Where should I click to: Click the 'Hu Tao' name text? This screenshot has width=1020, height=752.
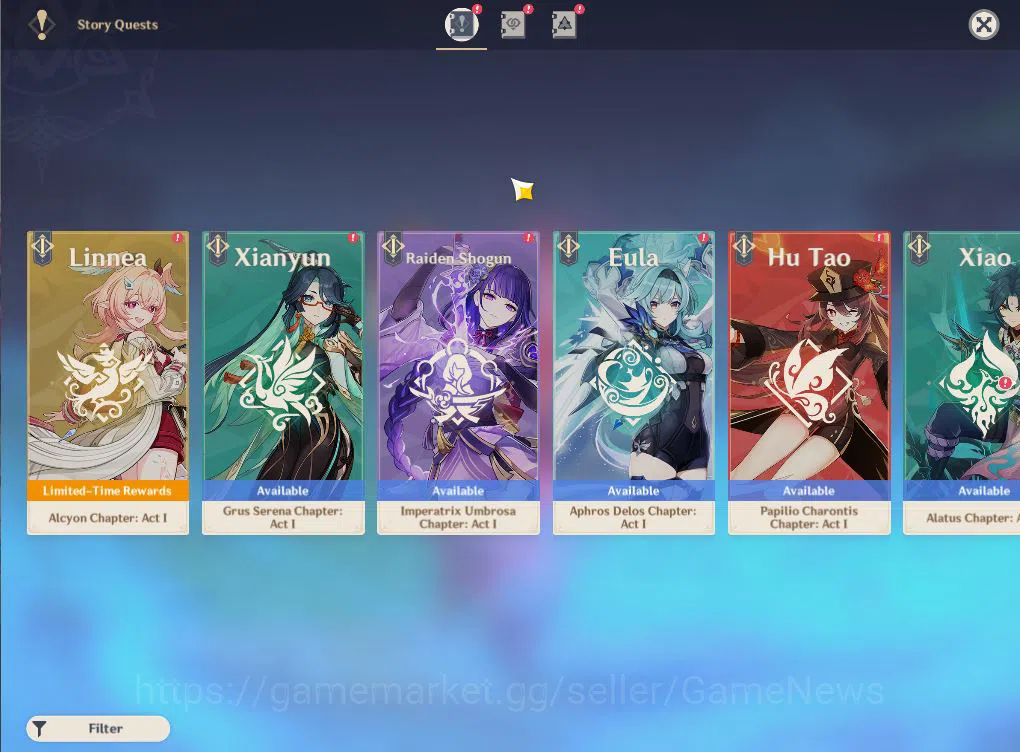809,258
